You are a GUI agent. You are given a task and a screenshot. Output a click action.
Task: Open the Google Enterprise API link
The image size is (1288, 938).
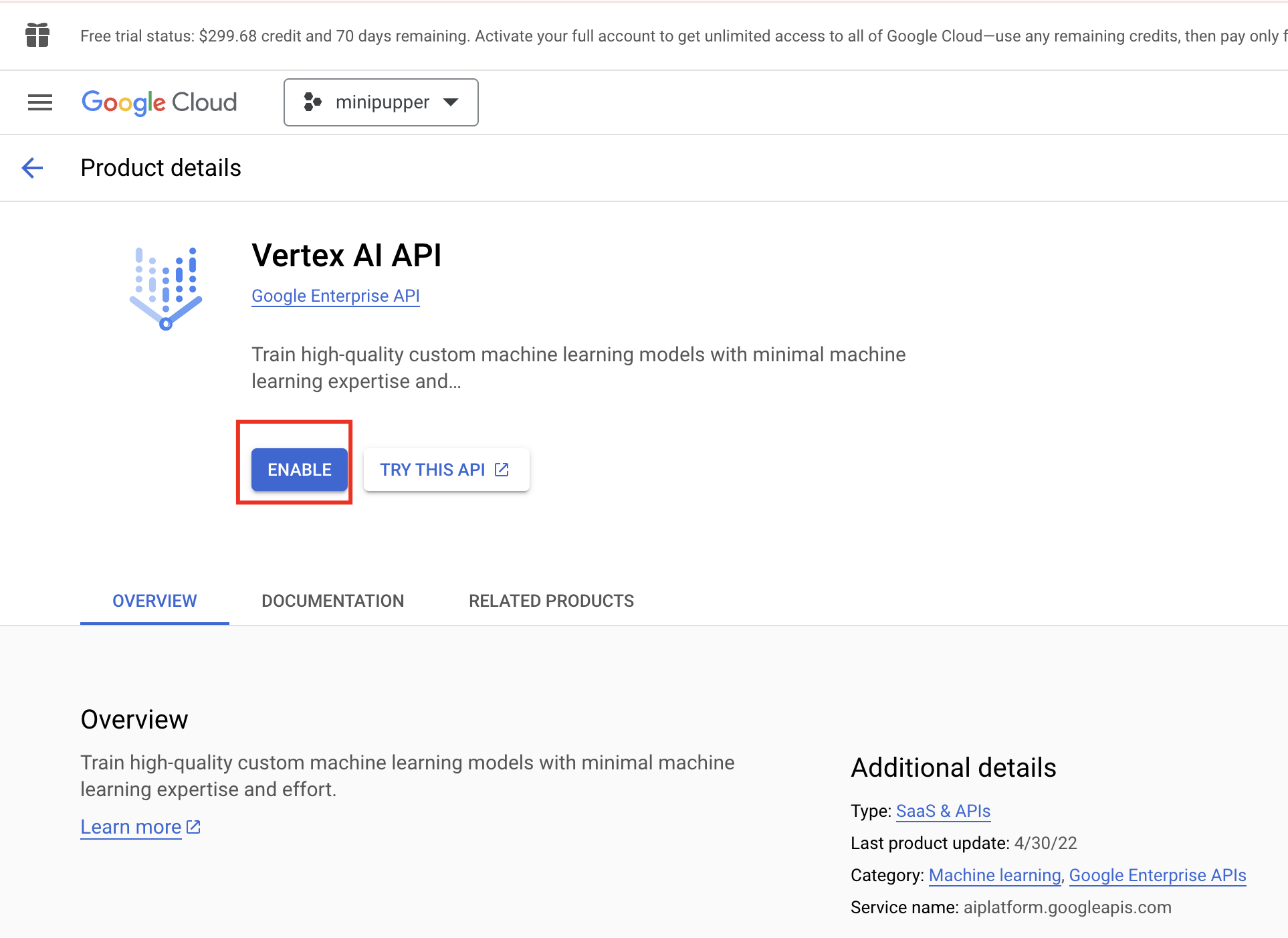[335, 296]
